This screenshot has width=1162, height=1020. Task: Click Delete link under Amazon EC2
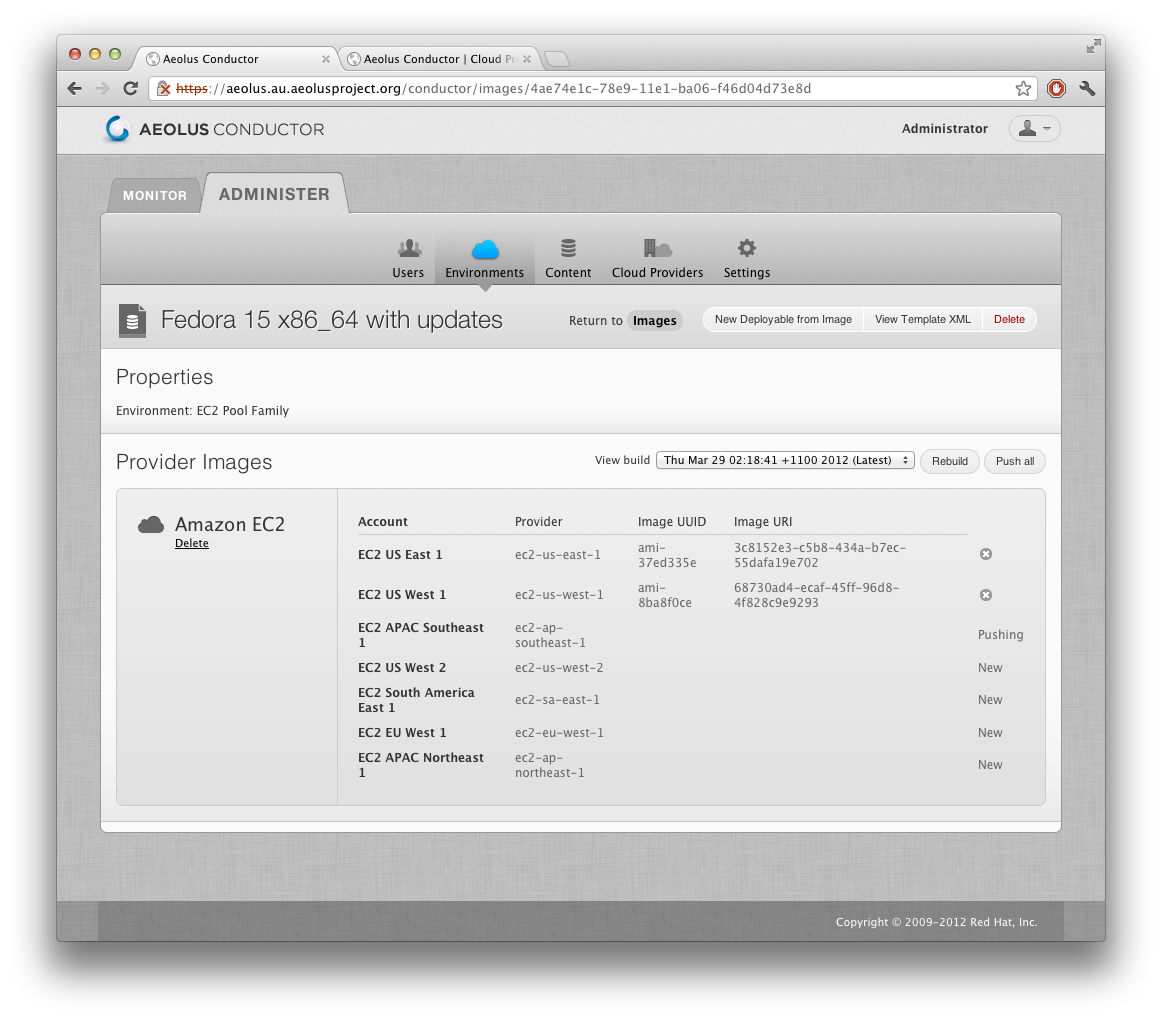192,544
